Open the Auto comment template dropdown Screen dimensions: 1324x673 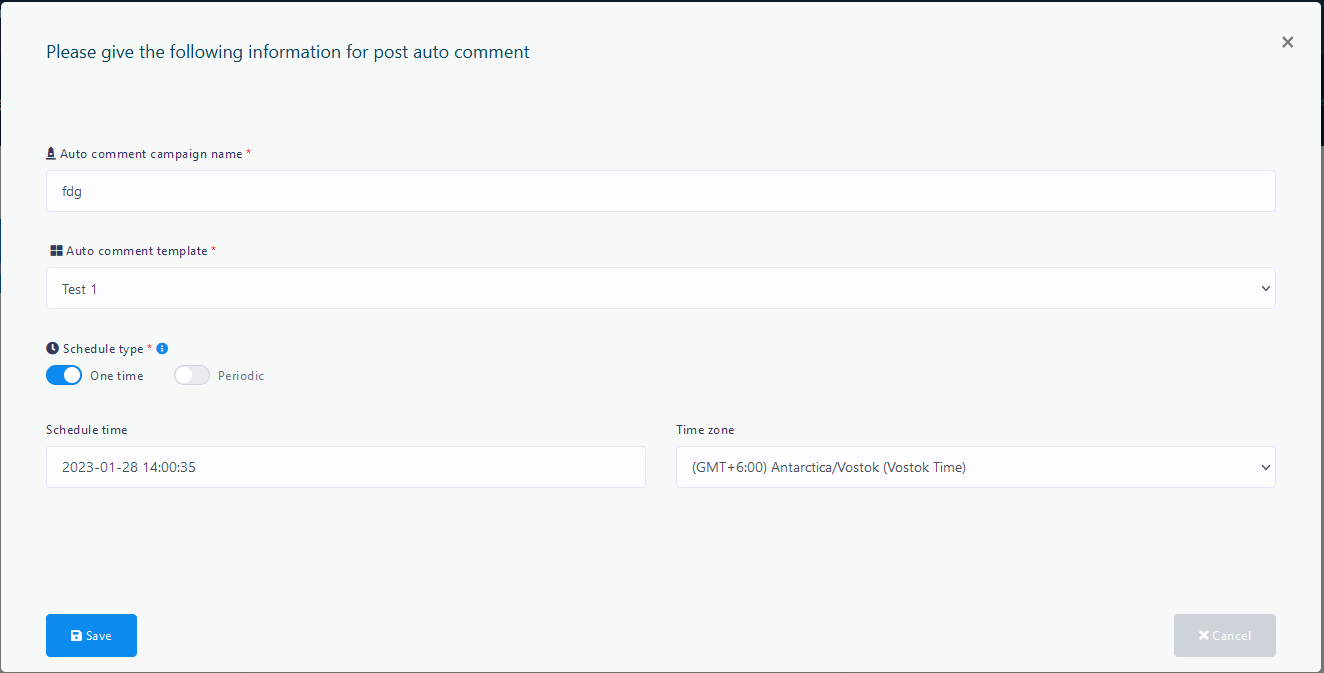tap(660, 288)
